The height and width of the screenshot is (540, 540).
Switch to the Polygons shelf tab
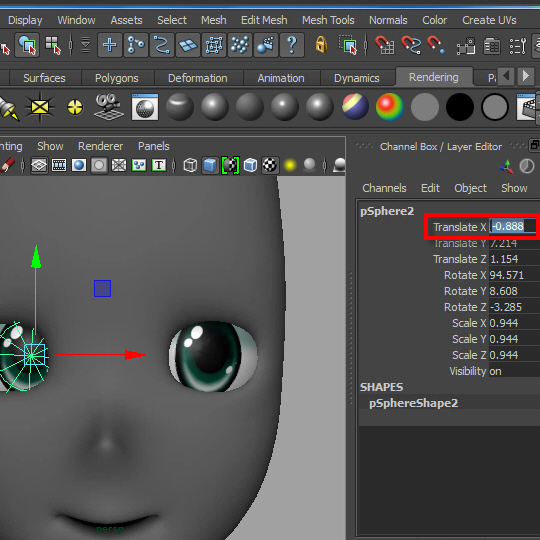pos(116,78)
